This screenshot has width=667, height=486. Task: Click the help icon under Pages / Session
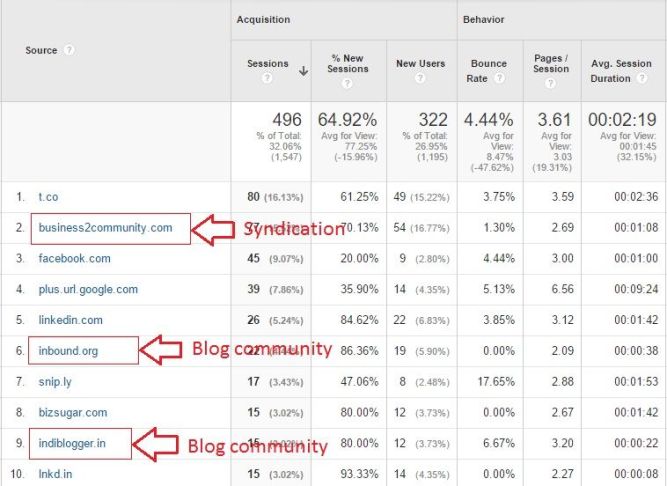[x=550, y=83]
